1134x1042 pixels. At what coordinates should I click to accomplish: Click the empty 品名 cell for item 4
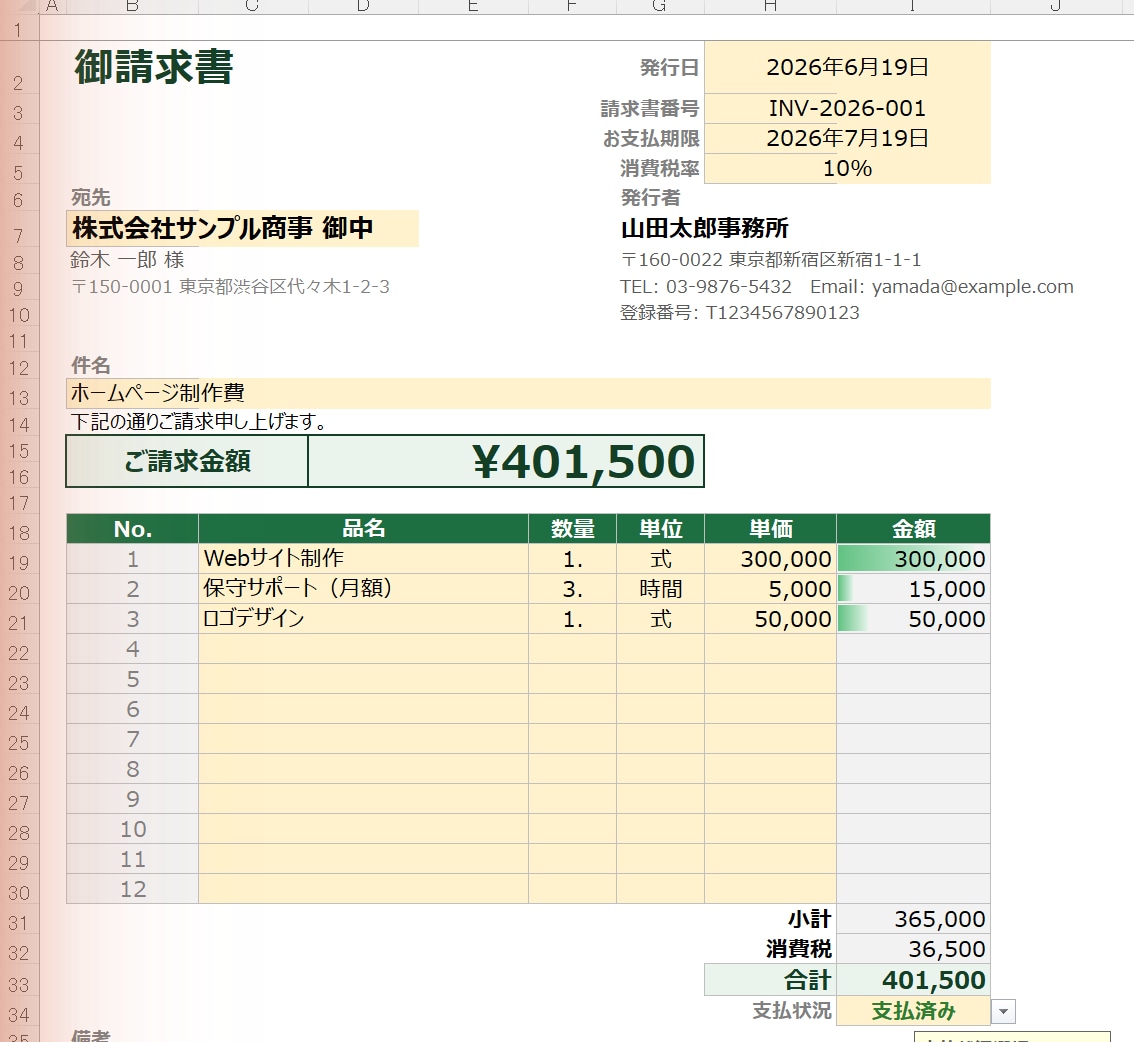(x=363, y=649)
